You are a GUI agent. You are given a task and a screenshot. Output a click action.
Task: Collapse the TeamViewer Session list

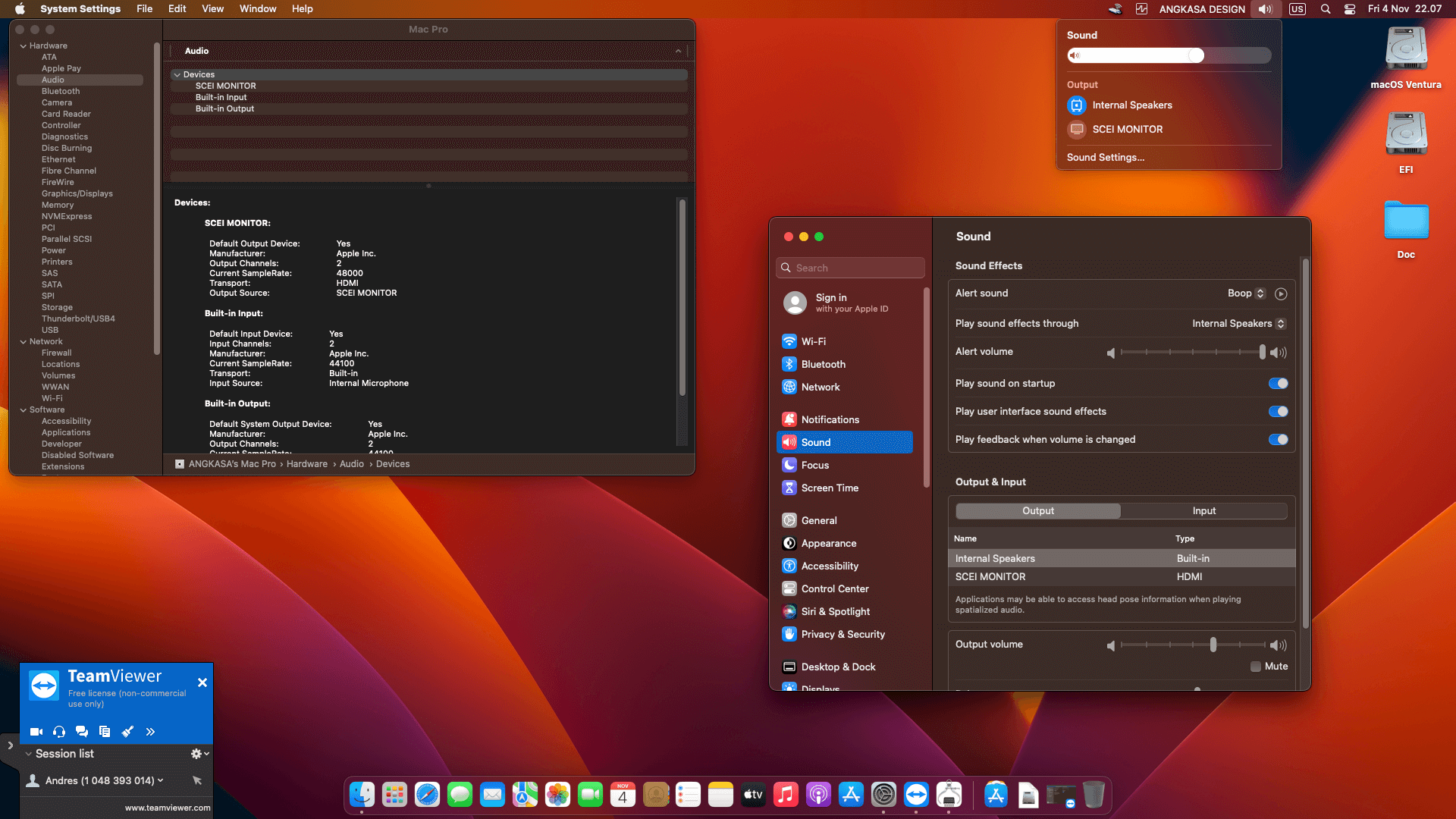click(29, 754)
